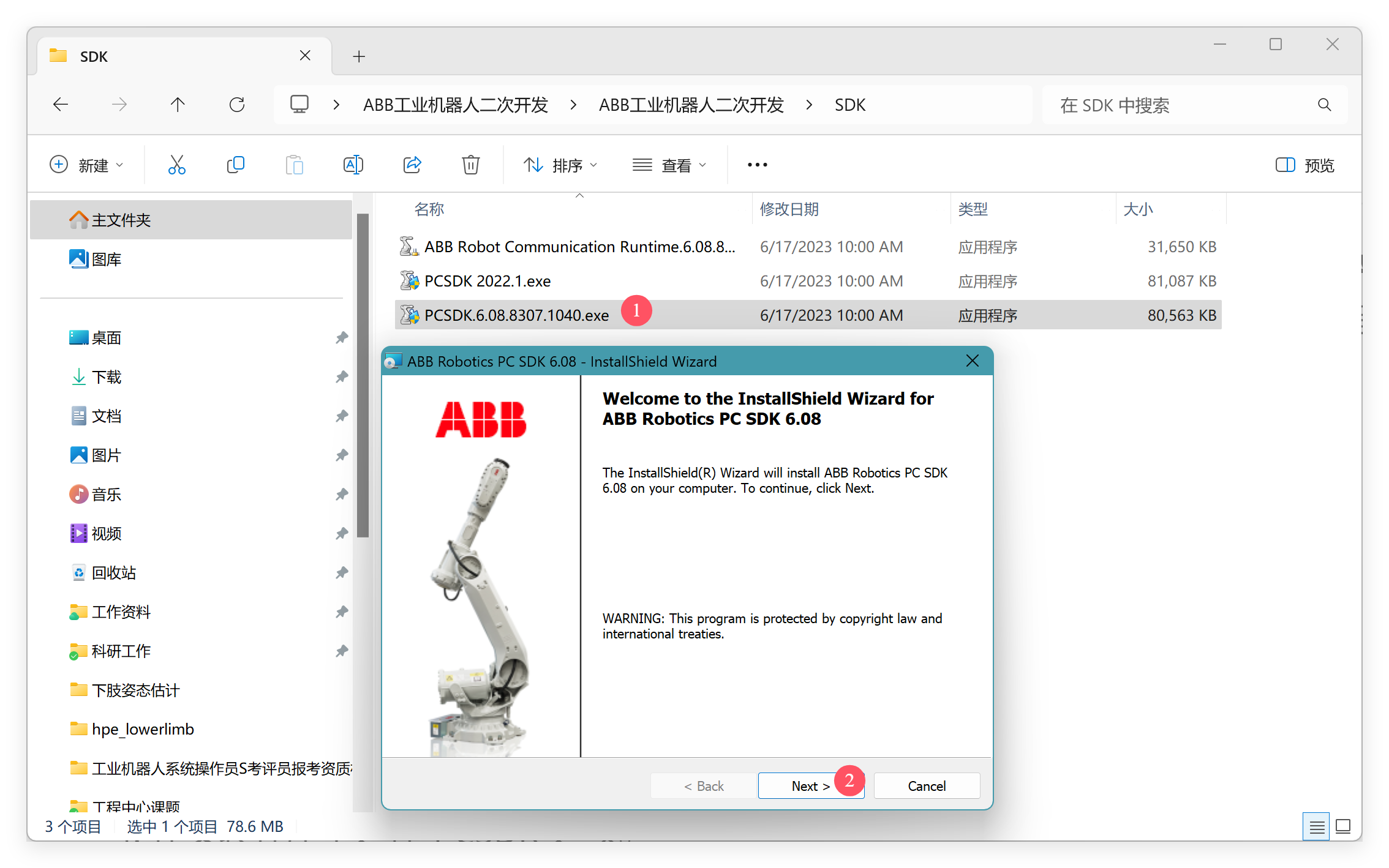Viewport: 1389px width, 868px height.
Task: Click the SDK breadcrumb in address bar
Action: (x=850, y=105)
